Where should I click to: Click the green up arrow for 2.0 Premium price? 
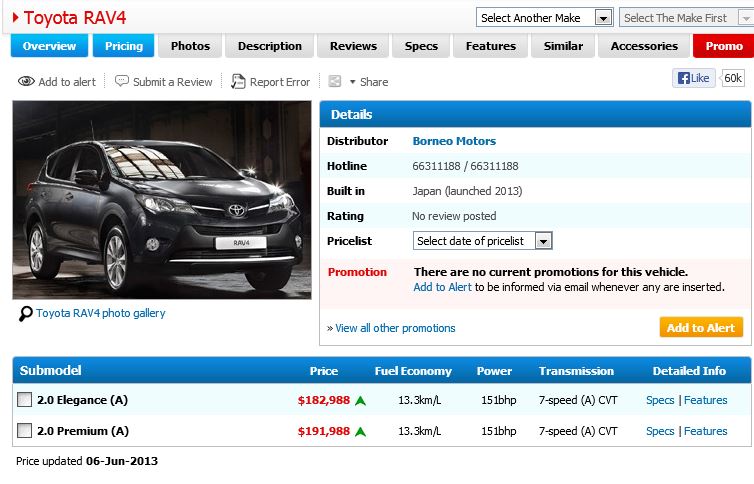pos(360,432)
